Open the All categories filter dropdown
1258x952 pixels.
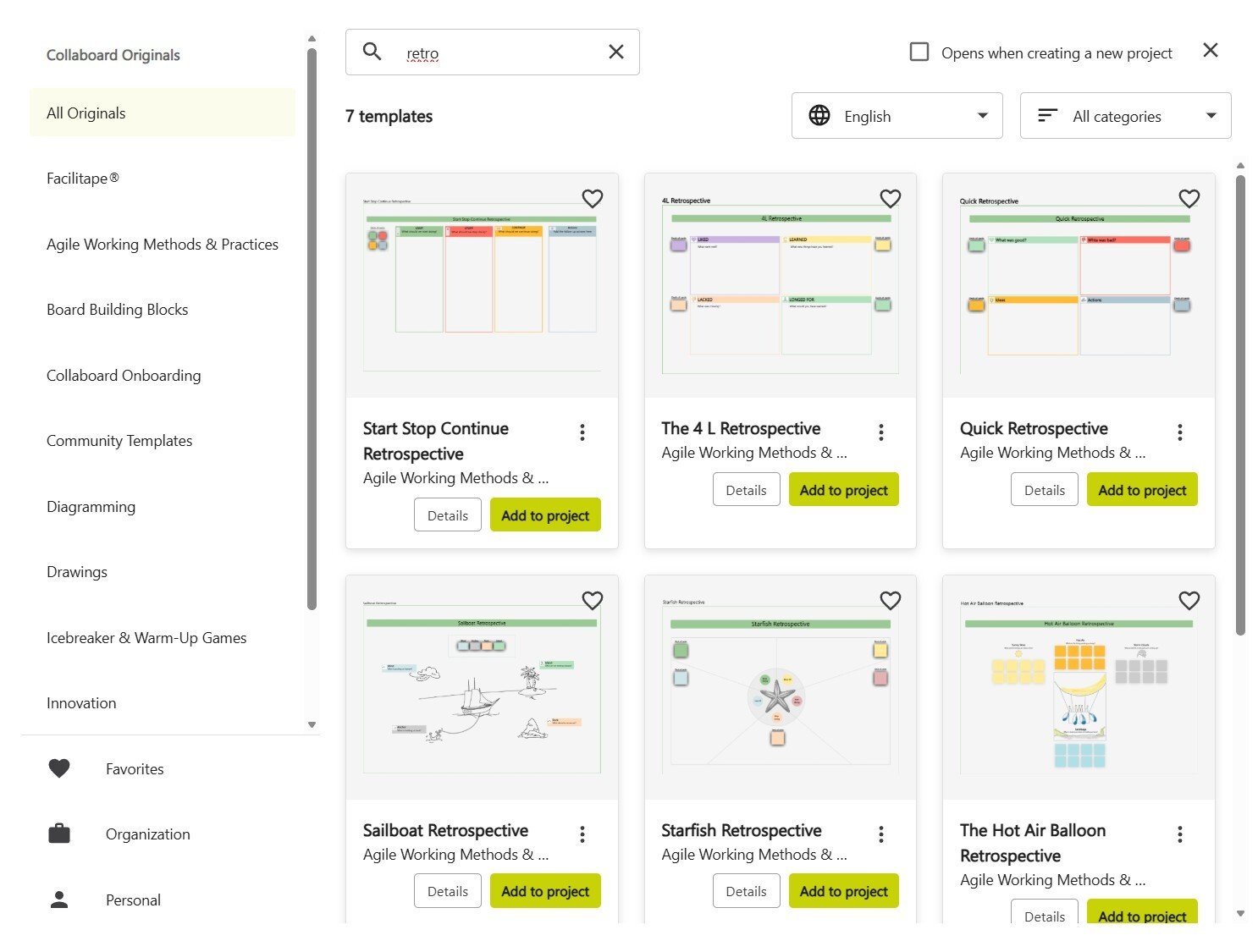[x=1125, y=115]
